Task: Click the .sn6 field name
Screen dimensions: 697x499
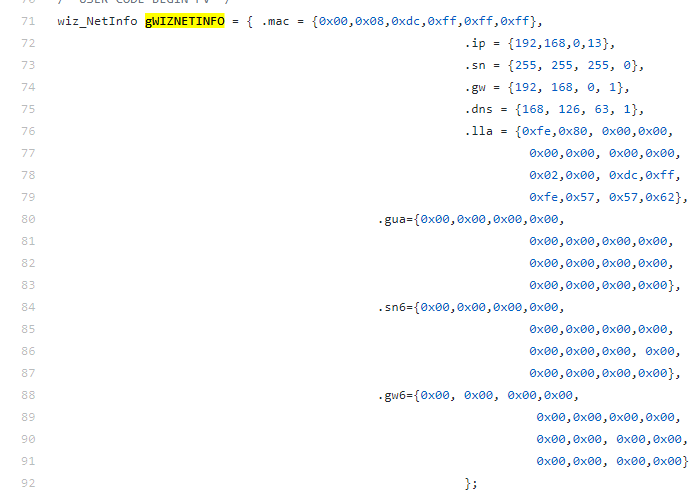Action: 392,307
